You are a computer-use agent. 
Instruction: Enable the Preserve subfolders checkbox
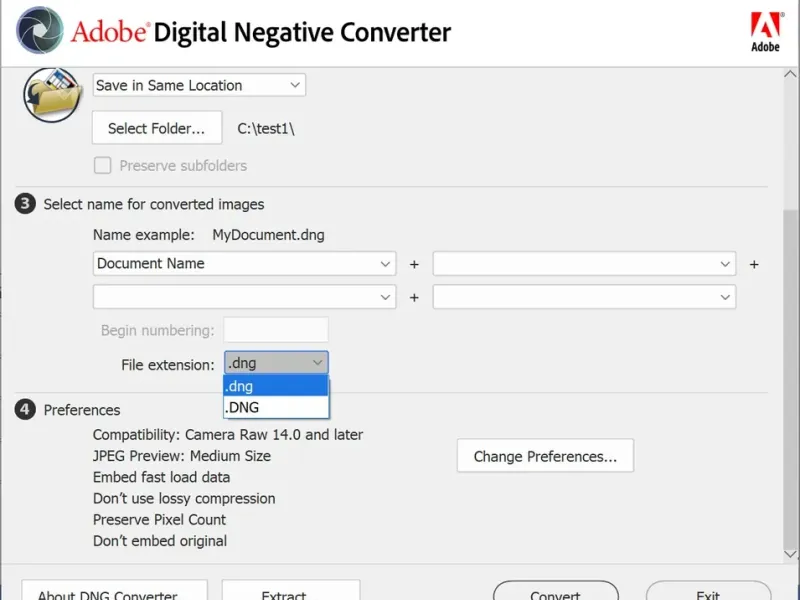click(102, 166)
